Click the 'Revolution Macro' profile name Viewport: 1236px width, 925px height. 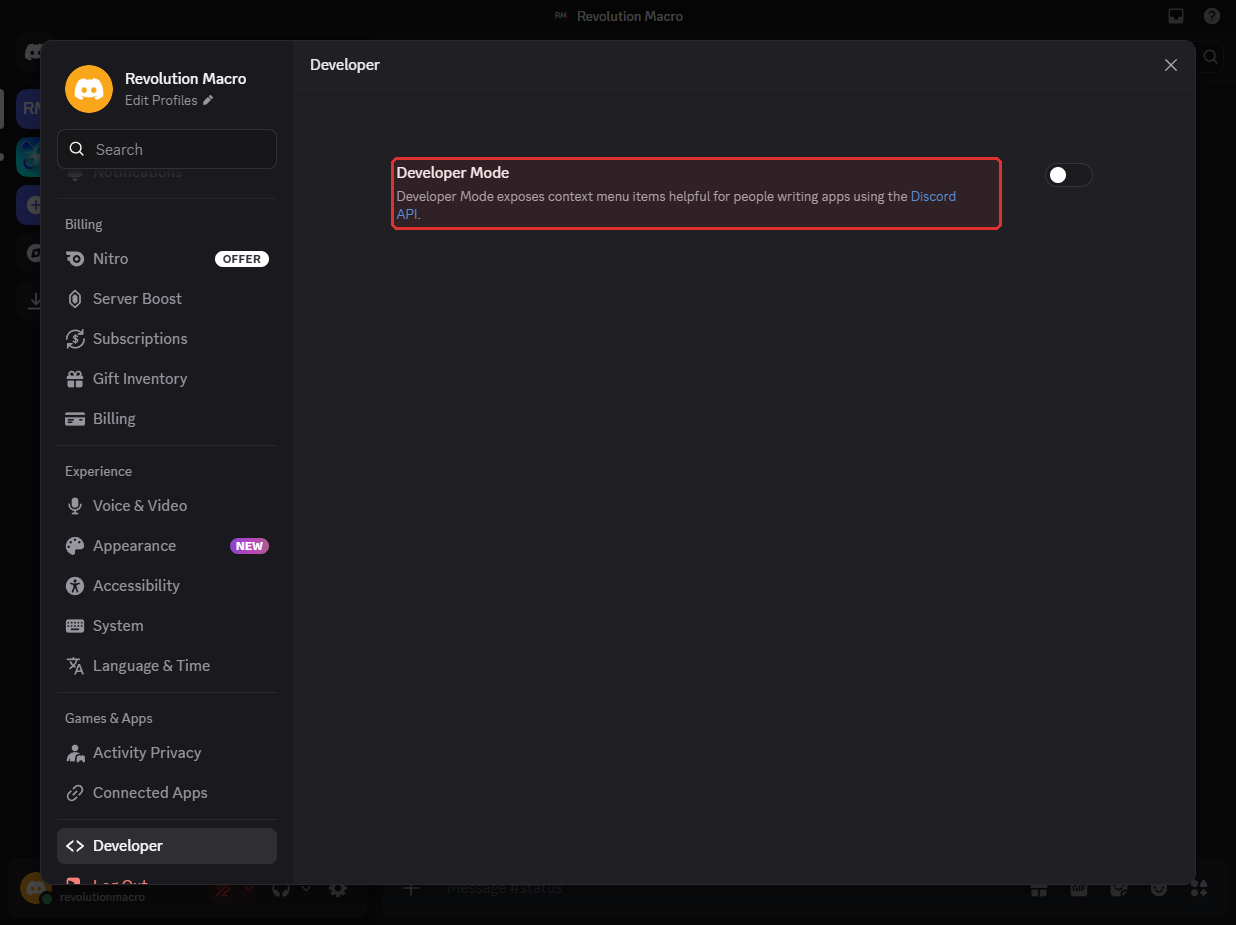pos(186,78)
